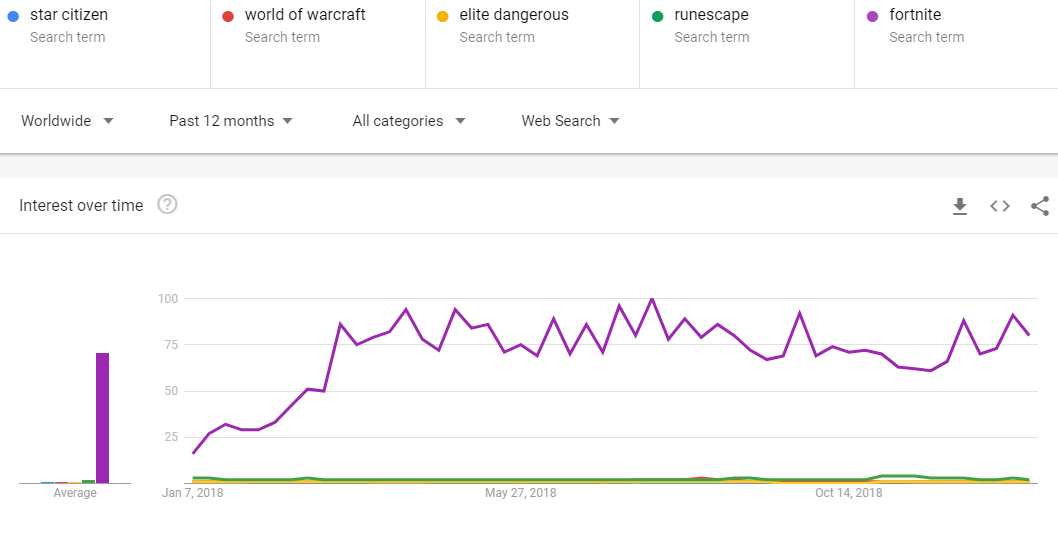This screenshot has height=554, width=1058.
Task: Open the Past 12 months time range dropdown
Action: [231, 121]
